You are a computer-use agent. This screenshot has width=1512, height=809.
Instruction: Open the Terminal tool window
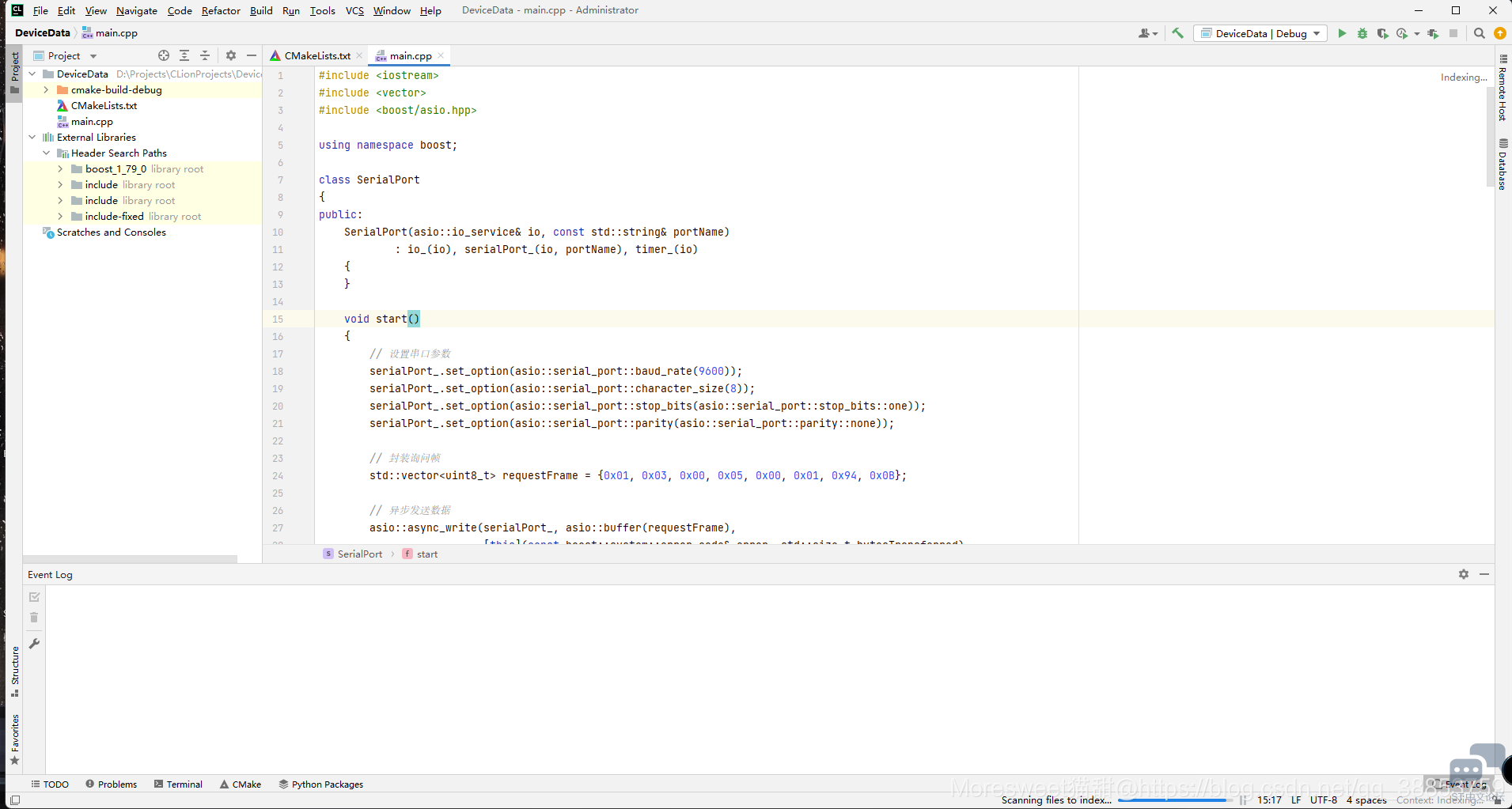(x=178, y=784)
